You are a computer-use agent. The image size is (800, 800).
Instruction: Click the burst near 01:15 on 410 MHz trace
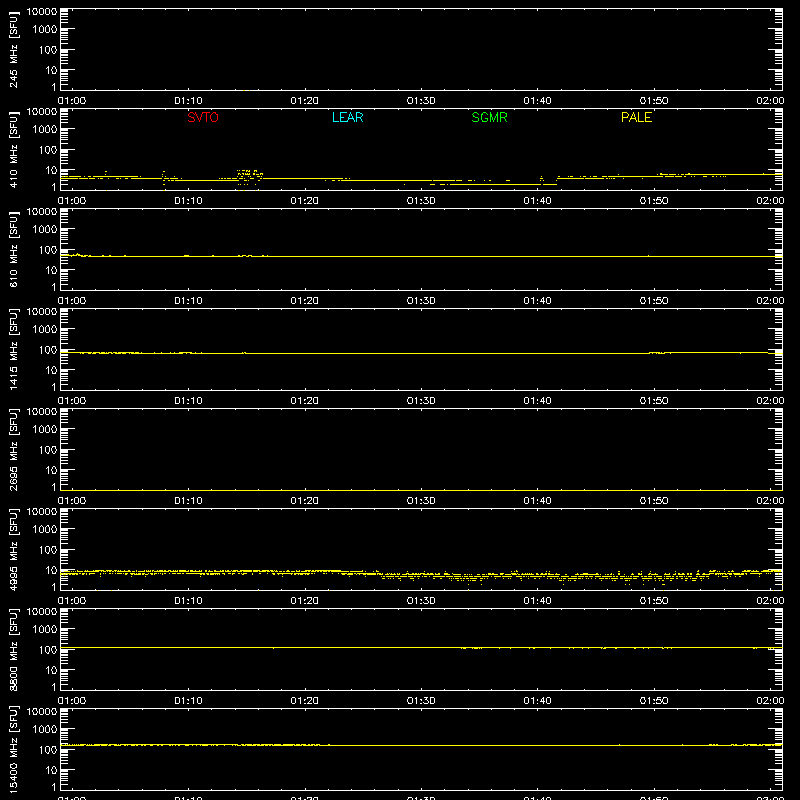(x=249, y=176)
